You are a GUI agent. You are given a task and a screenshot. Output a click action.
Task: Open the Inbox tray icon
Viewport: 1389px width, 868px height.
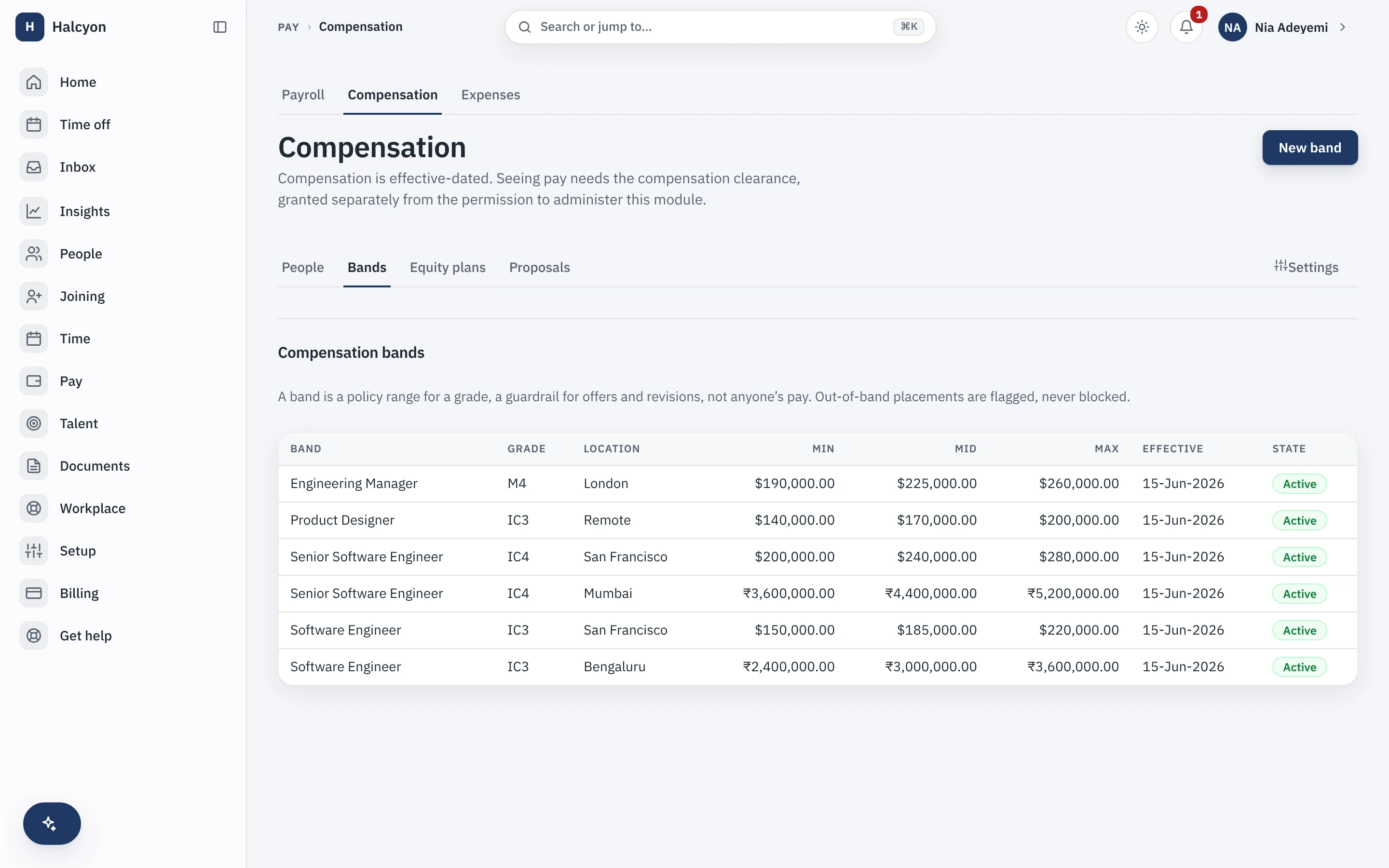34,167
